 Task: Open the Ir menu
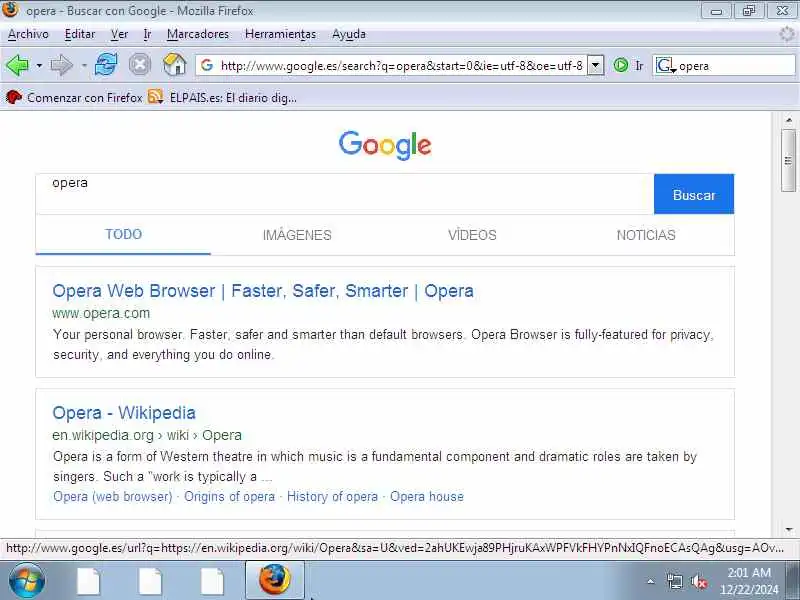pos(147,34)
